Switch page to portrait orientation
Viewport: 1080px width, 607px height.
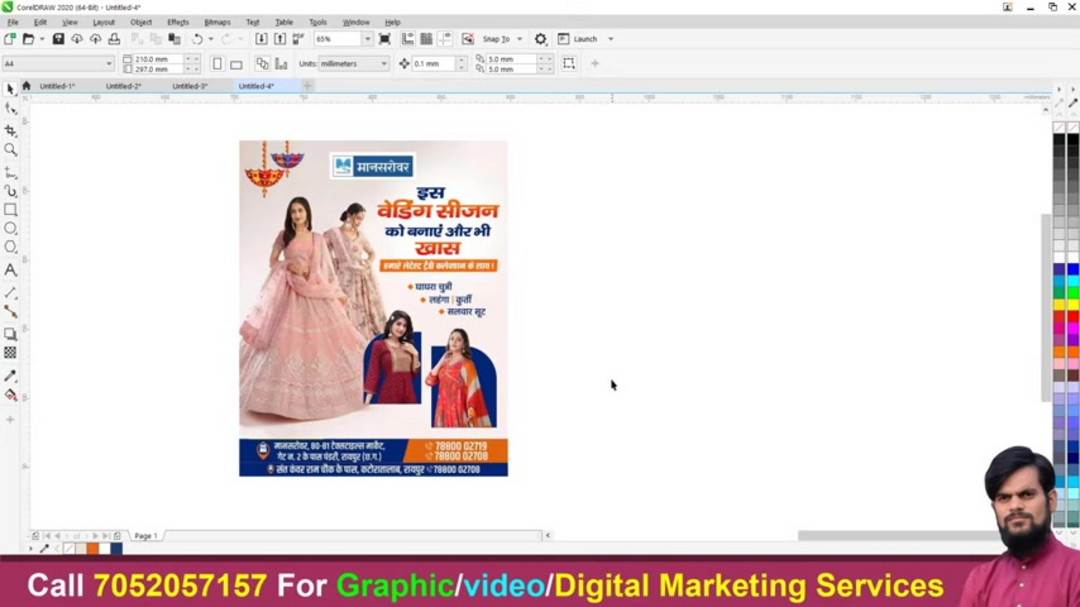tap(217, 64)
